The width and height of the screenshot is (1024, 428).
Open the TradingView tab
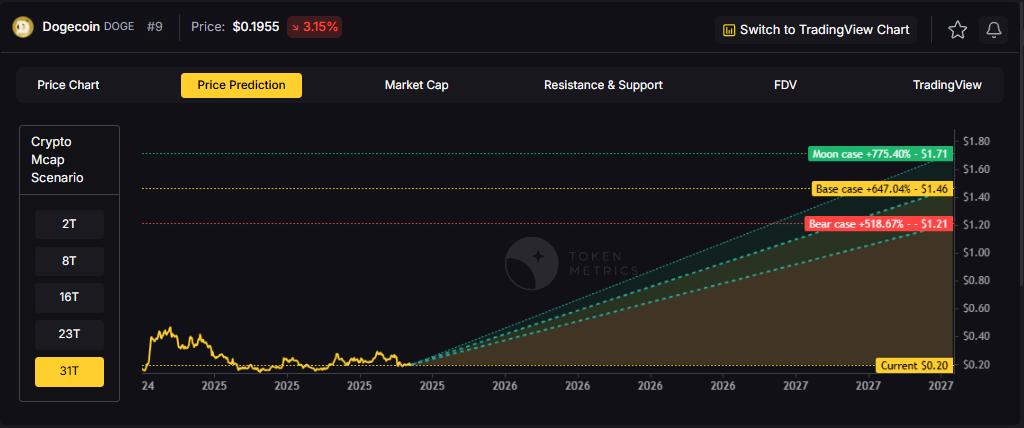coord(947,85)
